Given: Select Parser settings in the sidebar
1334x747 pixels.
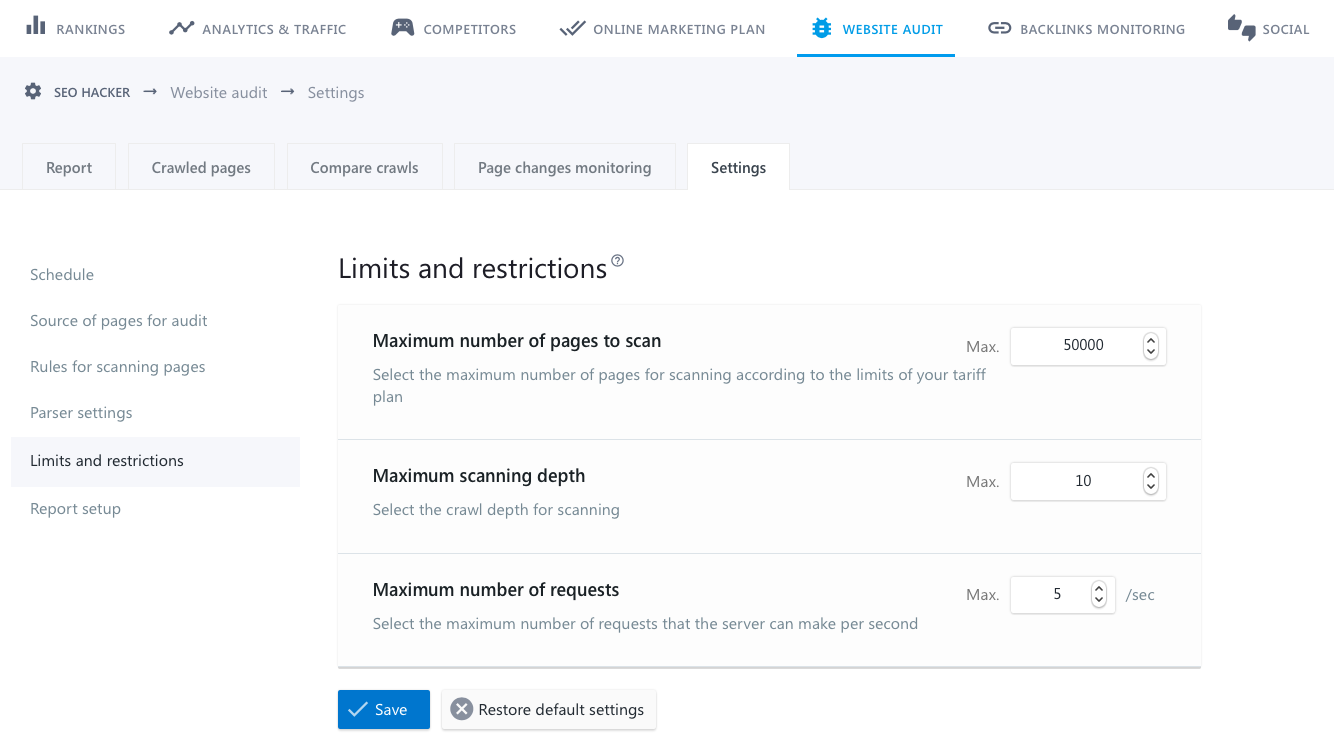Looking at the screenshot, I should tap(81, 413).
